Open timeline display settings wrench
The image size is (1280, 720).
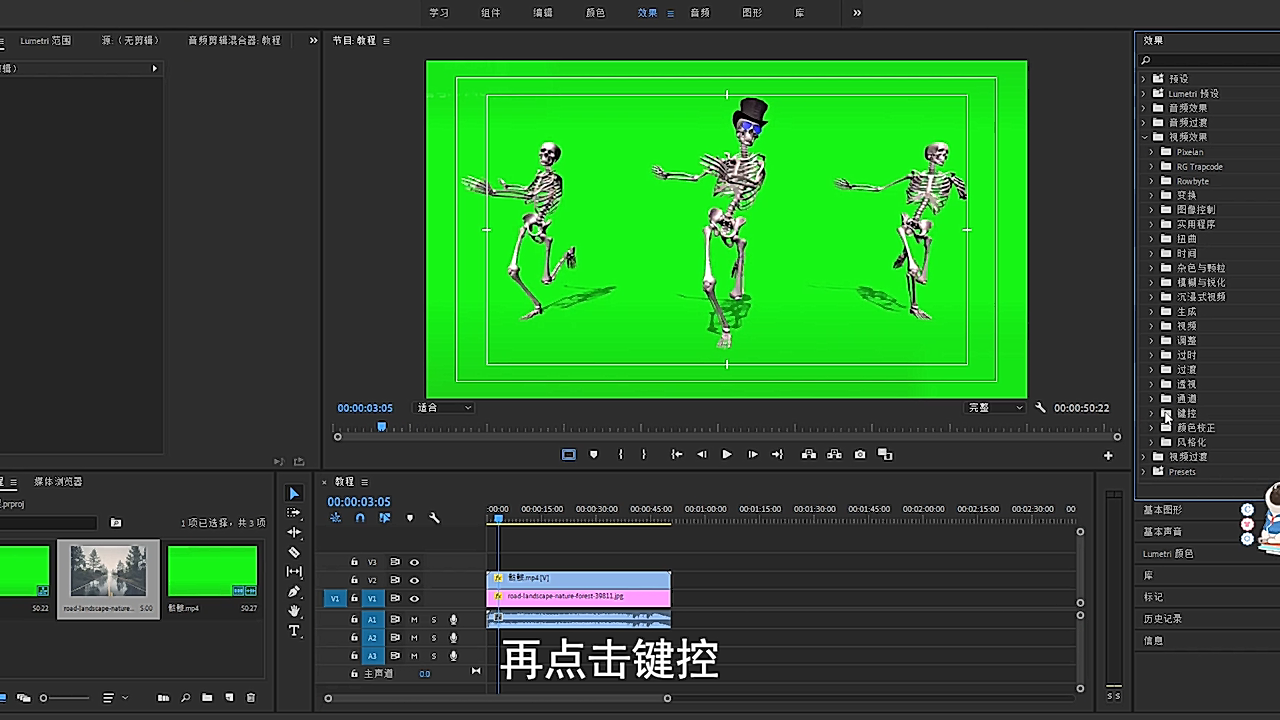(434, 518)
